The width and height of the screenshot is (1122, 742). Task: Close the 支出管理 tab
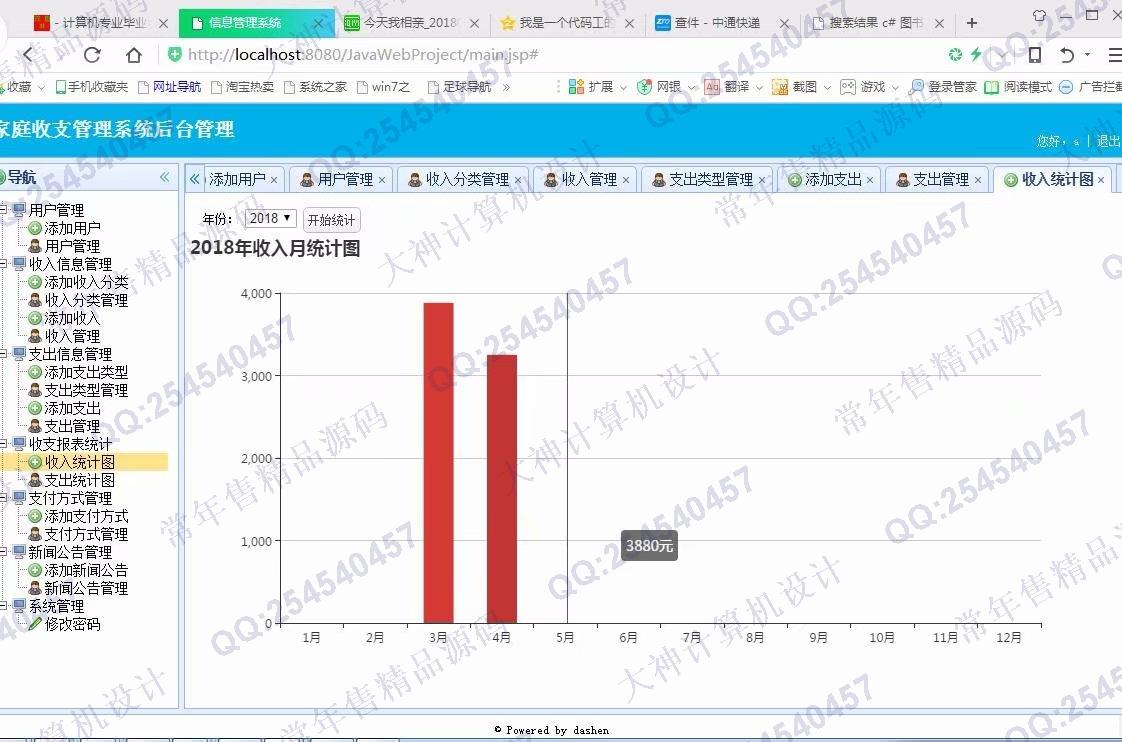[978, 180]
